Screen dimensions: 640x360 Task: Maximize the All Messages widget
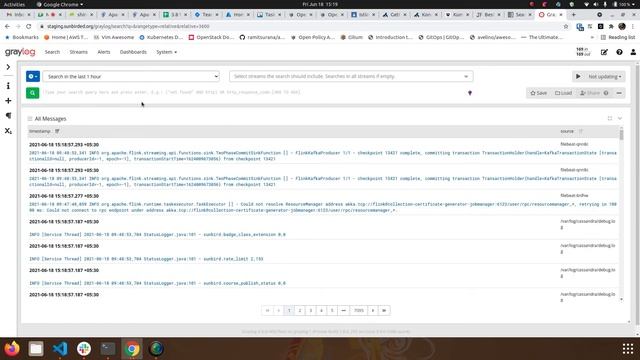610,118
